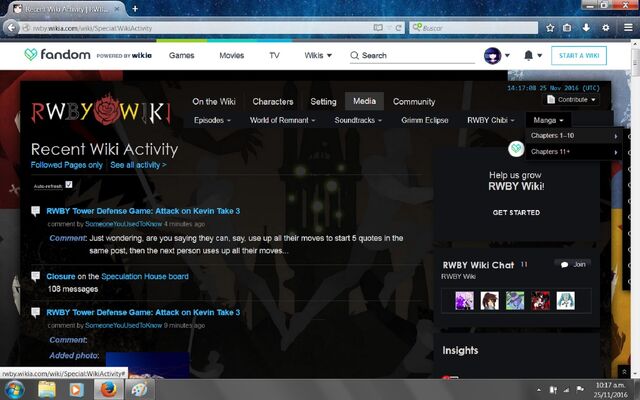The image size is (640, 400).
Task: Click the START A WIKI button
Action: [x=579, y=56]
